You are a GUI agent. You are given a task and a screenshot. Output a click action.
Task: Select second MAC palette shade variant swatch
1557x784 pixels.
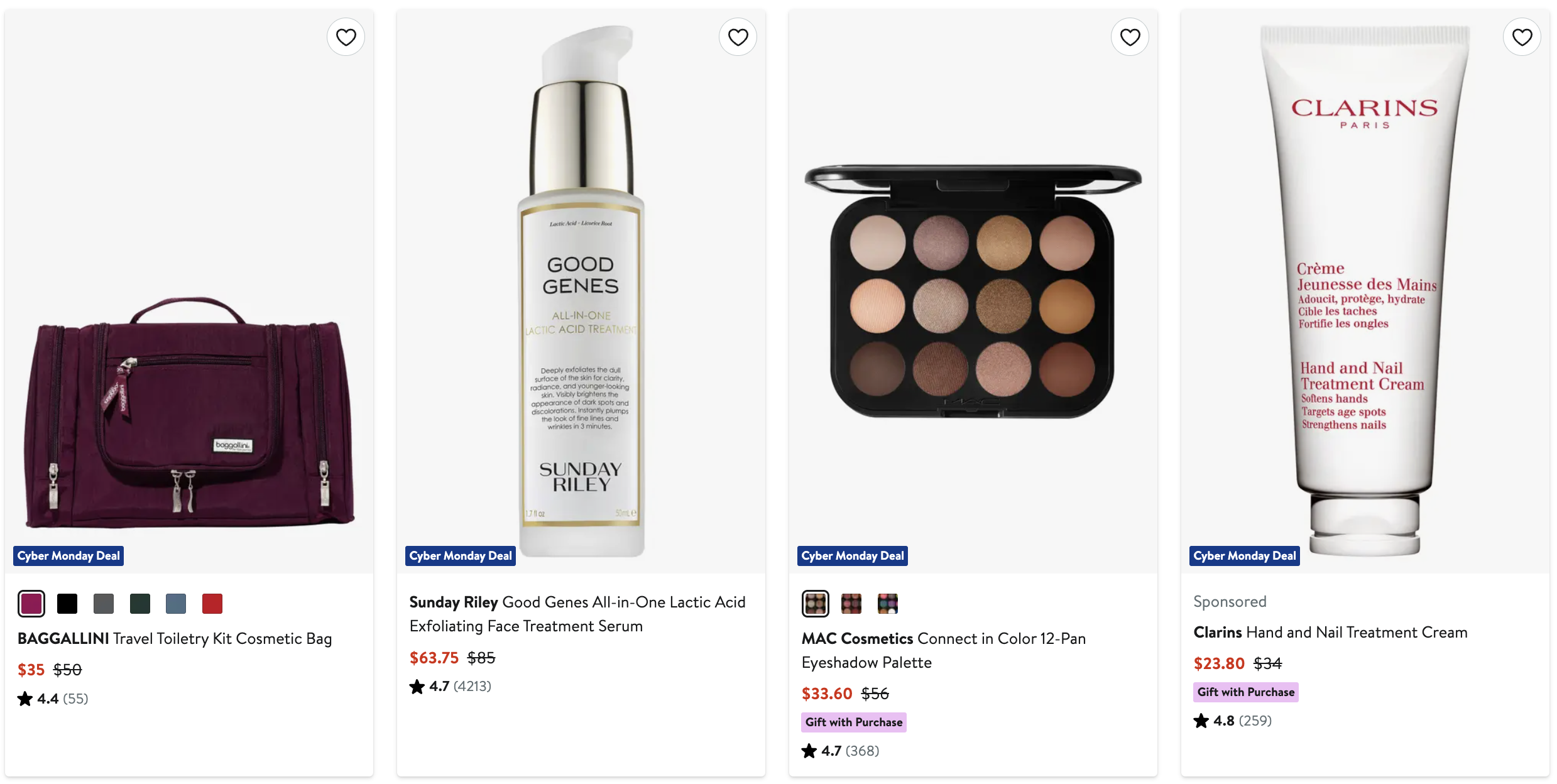point(851,604)
